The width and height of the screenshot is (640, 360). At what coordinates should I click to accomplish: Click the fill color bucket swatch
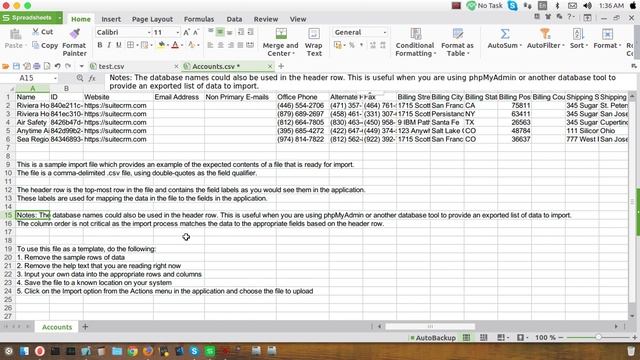point(161,45)
